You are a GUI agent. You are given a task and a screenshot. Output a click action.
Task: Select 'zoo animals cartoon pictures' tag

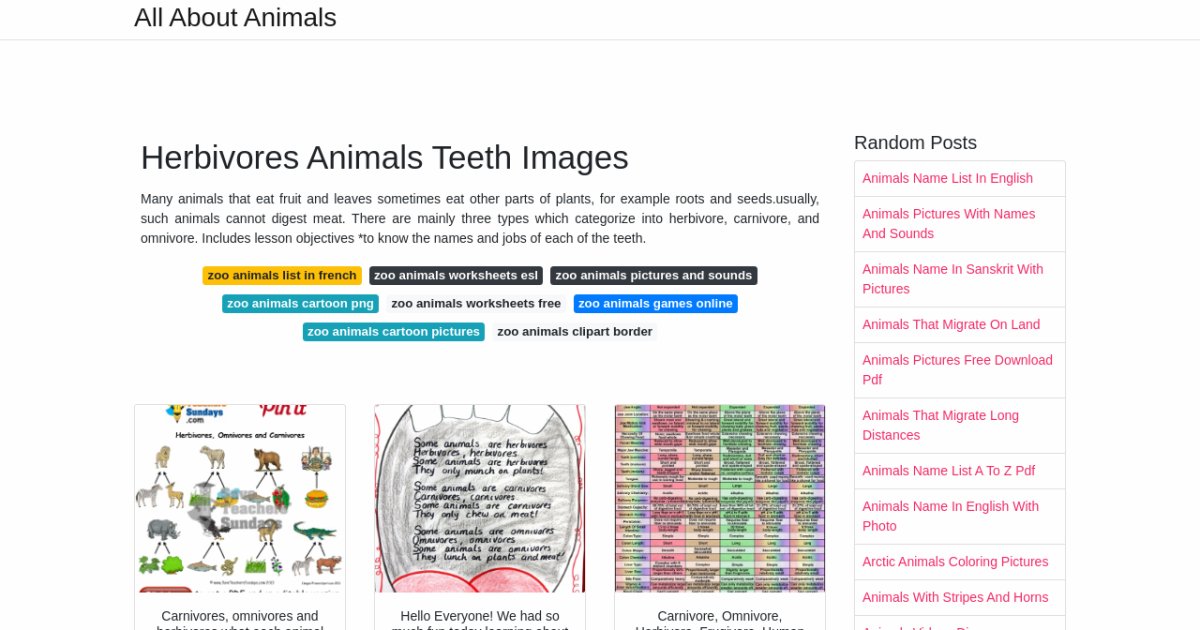[x=393, y=332]
